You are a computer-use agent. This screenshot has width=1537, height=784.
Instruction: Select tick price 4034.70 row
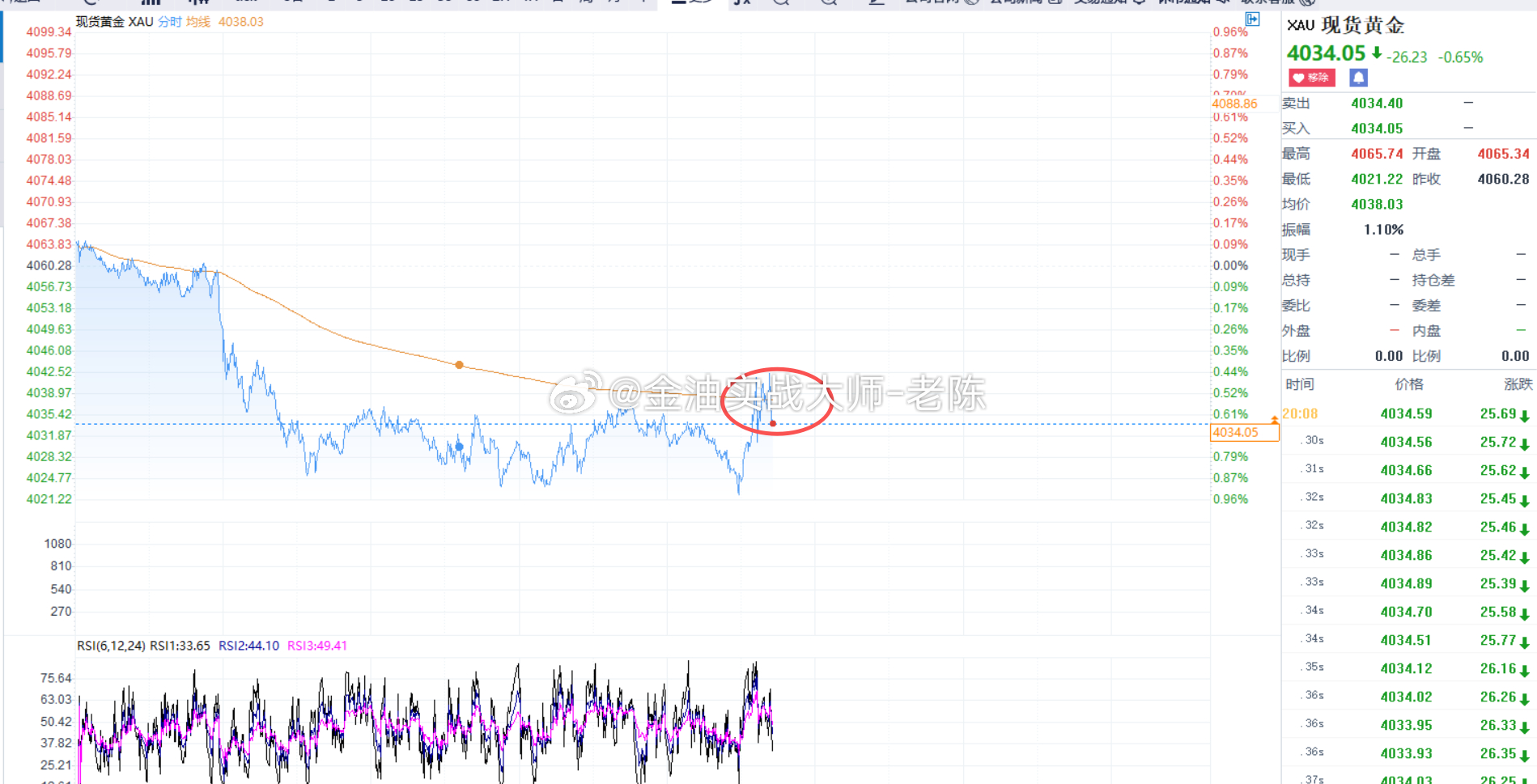click(1408, 612)
